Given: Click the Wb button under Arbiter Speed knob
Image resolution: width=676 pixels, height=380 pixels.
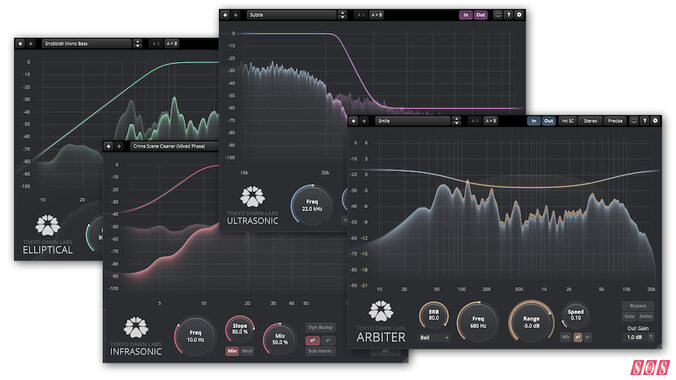Looking at the screenshot, I should tap(565, 337).
